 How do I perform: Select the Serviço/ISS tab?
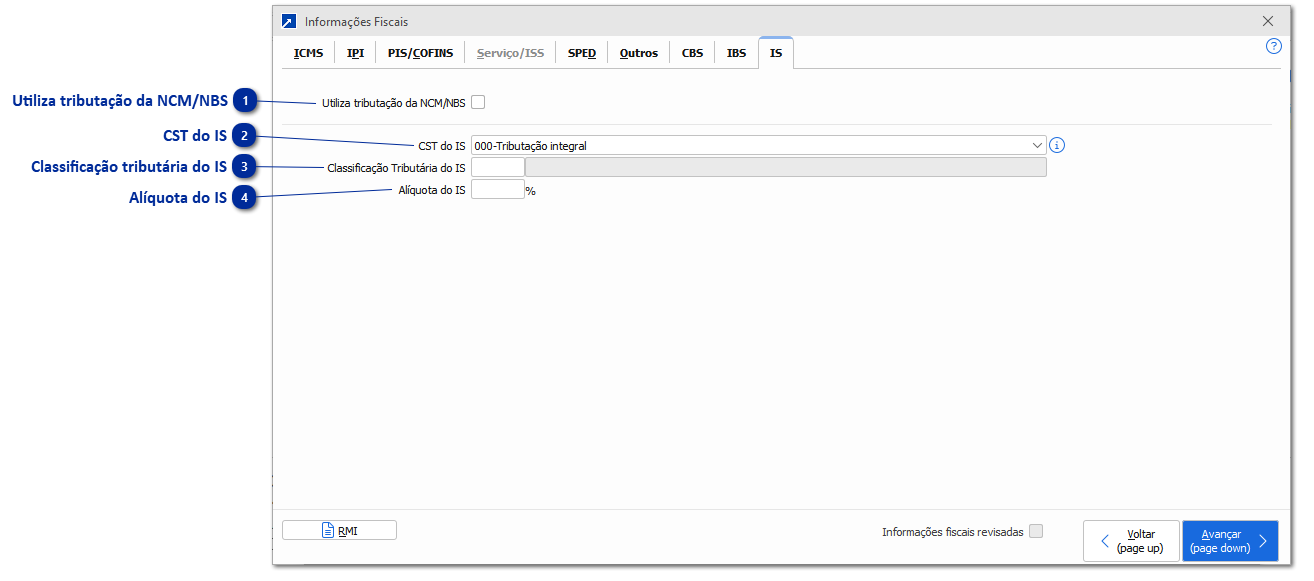(510, 53)
